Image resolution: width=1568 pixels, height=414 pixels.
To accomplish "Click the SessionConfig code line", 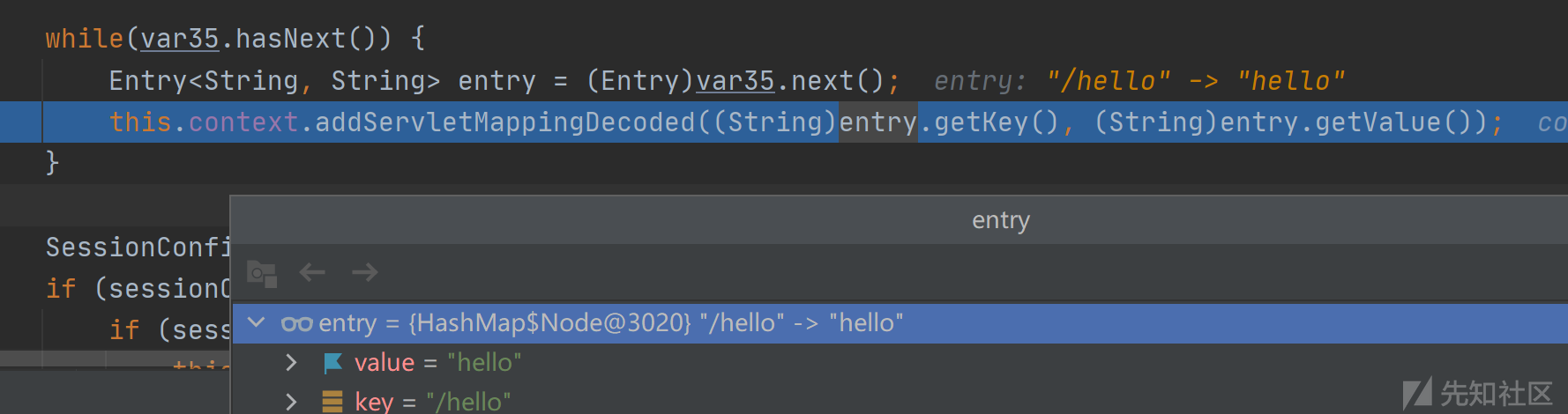I will tap(138, 248).
